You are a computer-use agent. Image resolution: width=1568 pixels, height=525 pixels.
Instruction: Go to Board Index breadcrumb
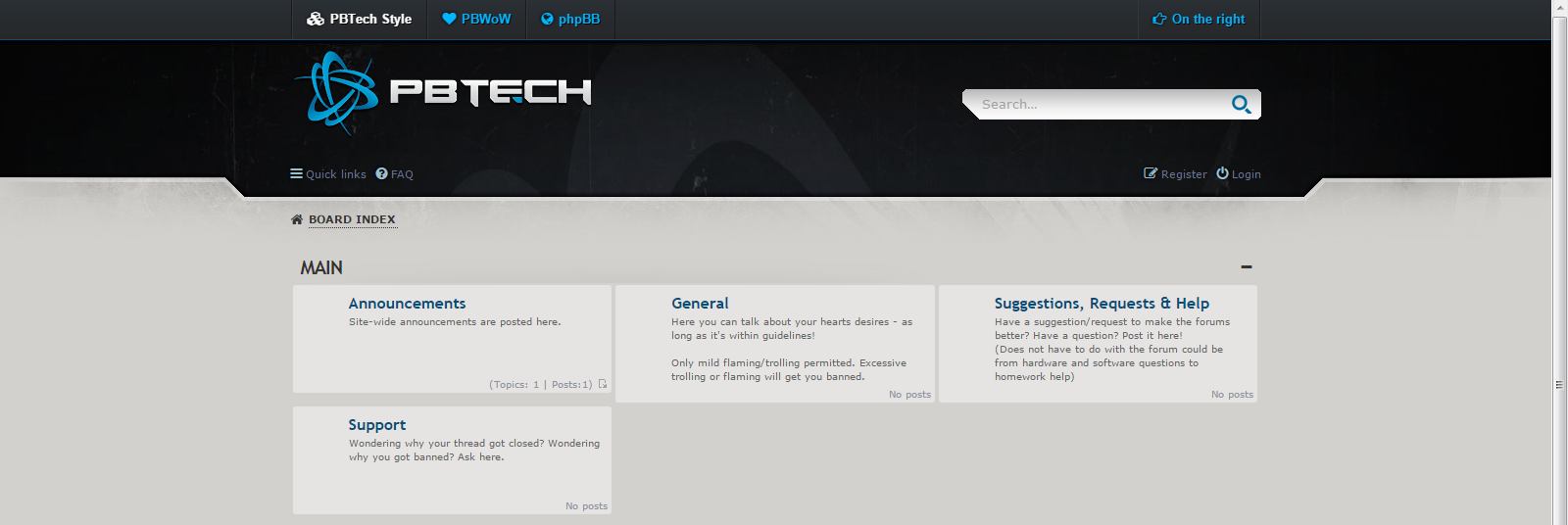point(352,219)
